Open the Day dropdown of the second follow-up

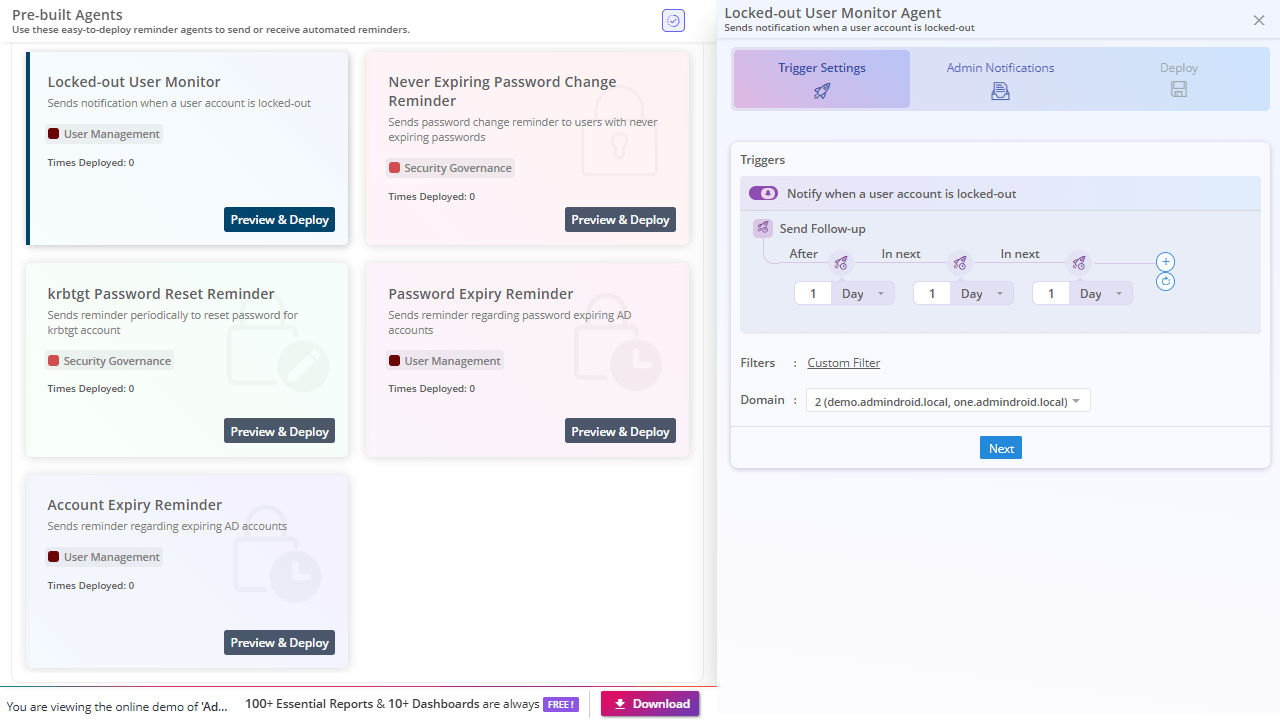click(983, 294)
